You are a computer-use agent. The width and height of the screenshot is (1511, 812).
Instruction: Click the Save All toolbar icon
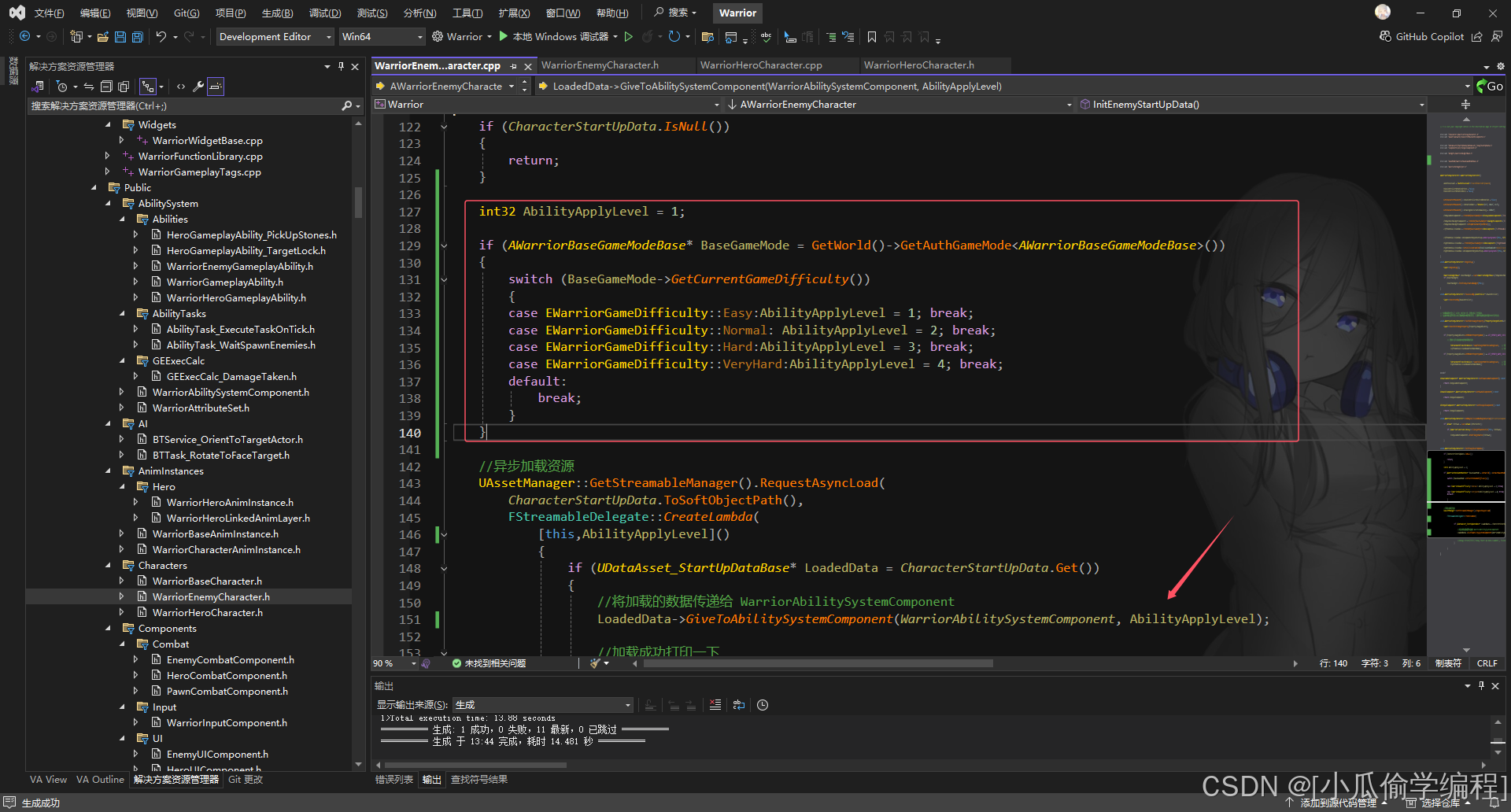(138, 37)
